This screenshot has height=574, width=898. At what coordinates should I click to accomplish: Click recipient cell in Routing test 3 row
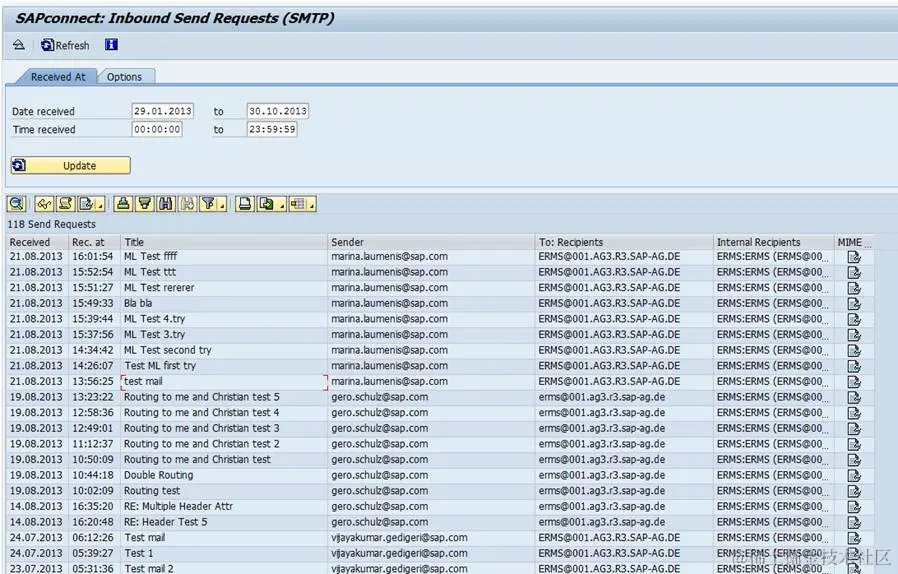point(625,428)
